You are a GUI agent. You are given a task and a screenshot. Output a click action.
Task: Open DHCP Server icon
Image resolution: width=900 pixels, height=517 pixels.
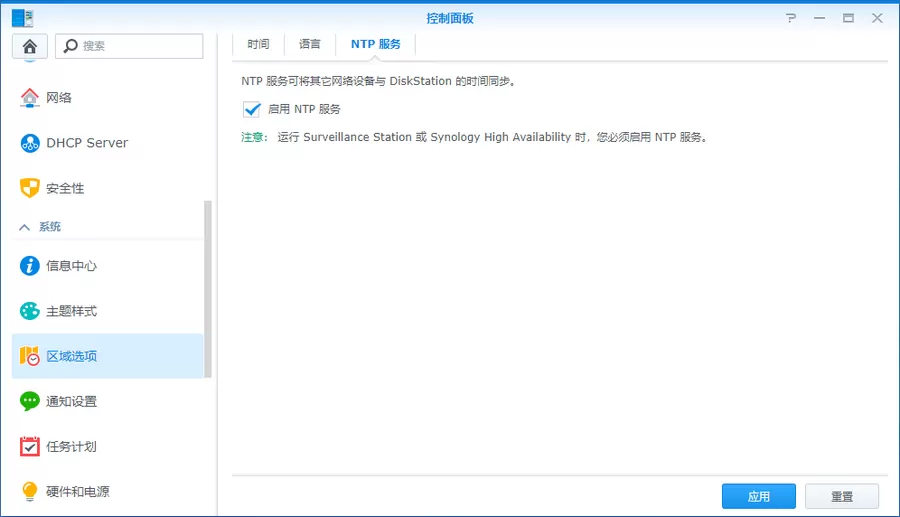pos(30,143)
